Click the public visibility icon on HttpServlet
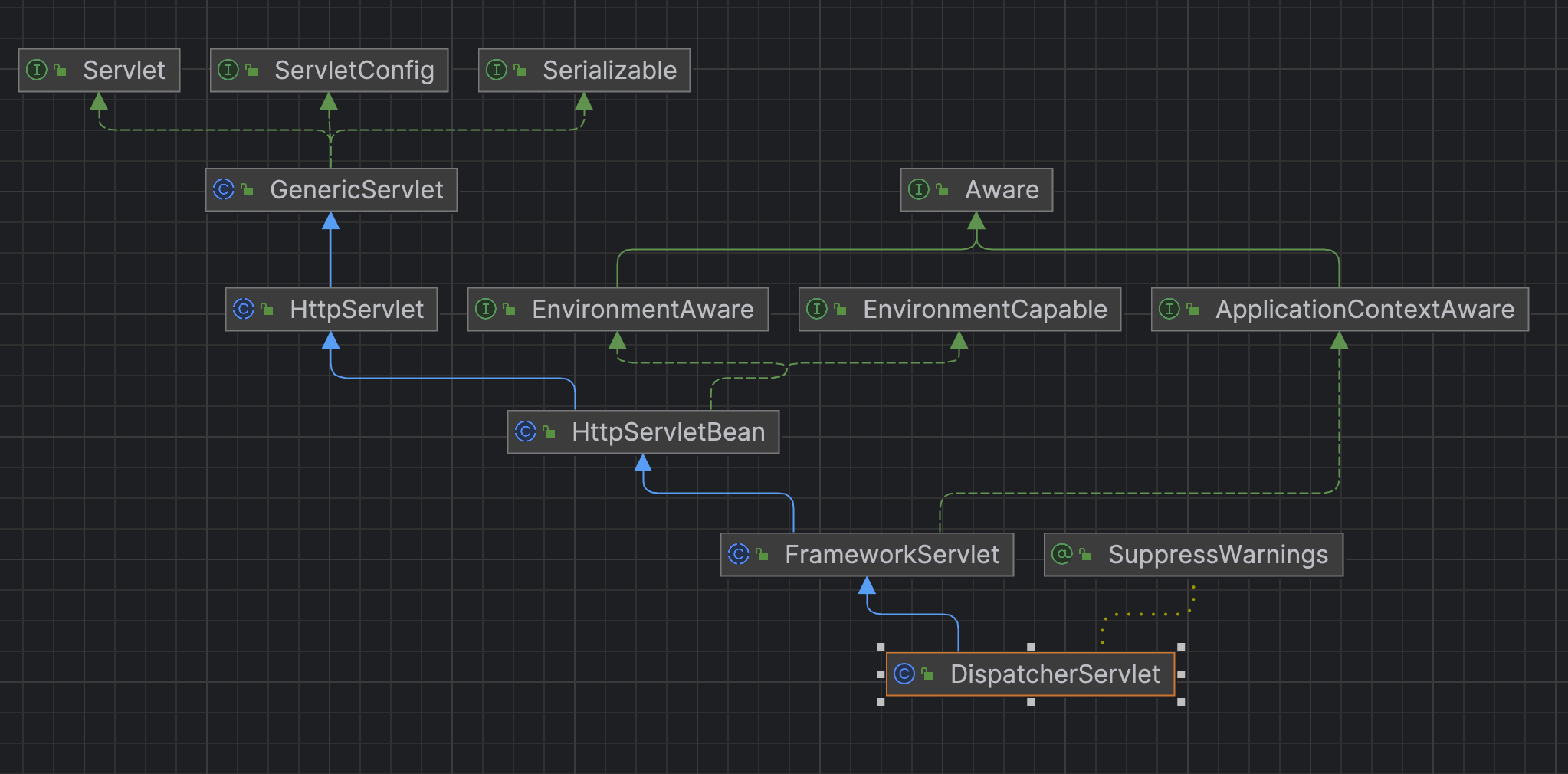 pyautogui.click(x=267, y=309)
